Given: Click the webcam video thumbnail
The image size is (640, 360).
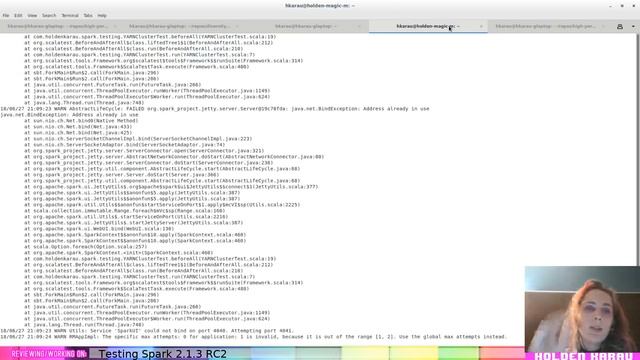Looking at the screenshot, I should pyautogui.click(x=582, y=309).
